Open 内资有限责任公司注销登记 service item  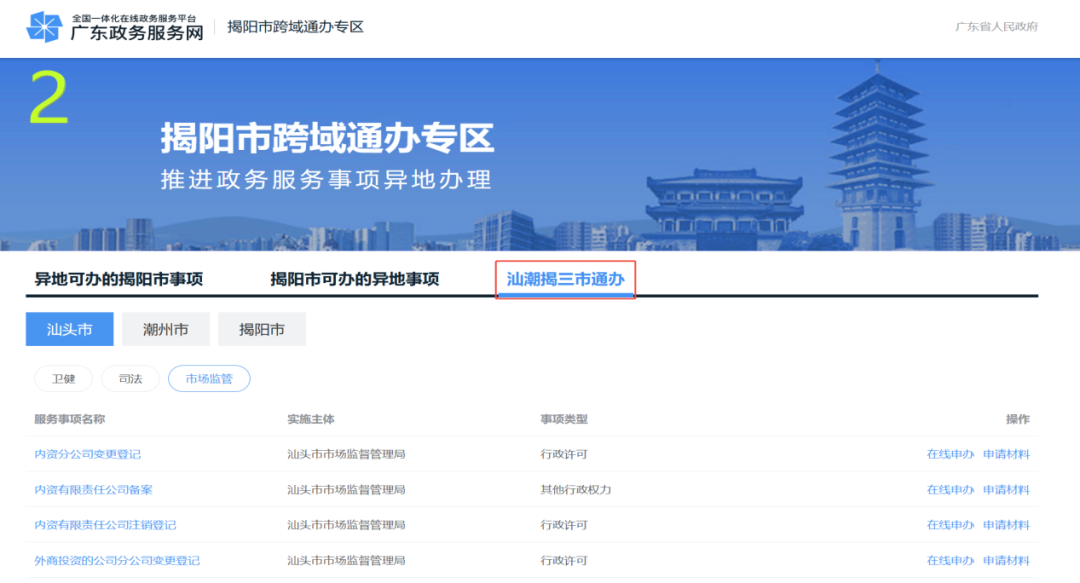click(x=105, y=525)
